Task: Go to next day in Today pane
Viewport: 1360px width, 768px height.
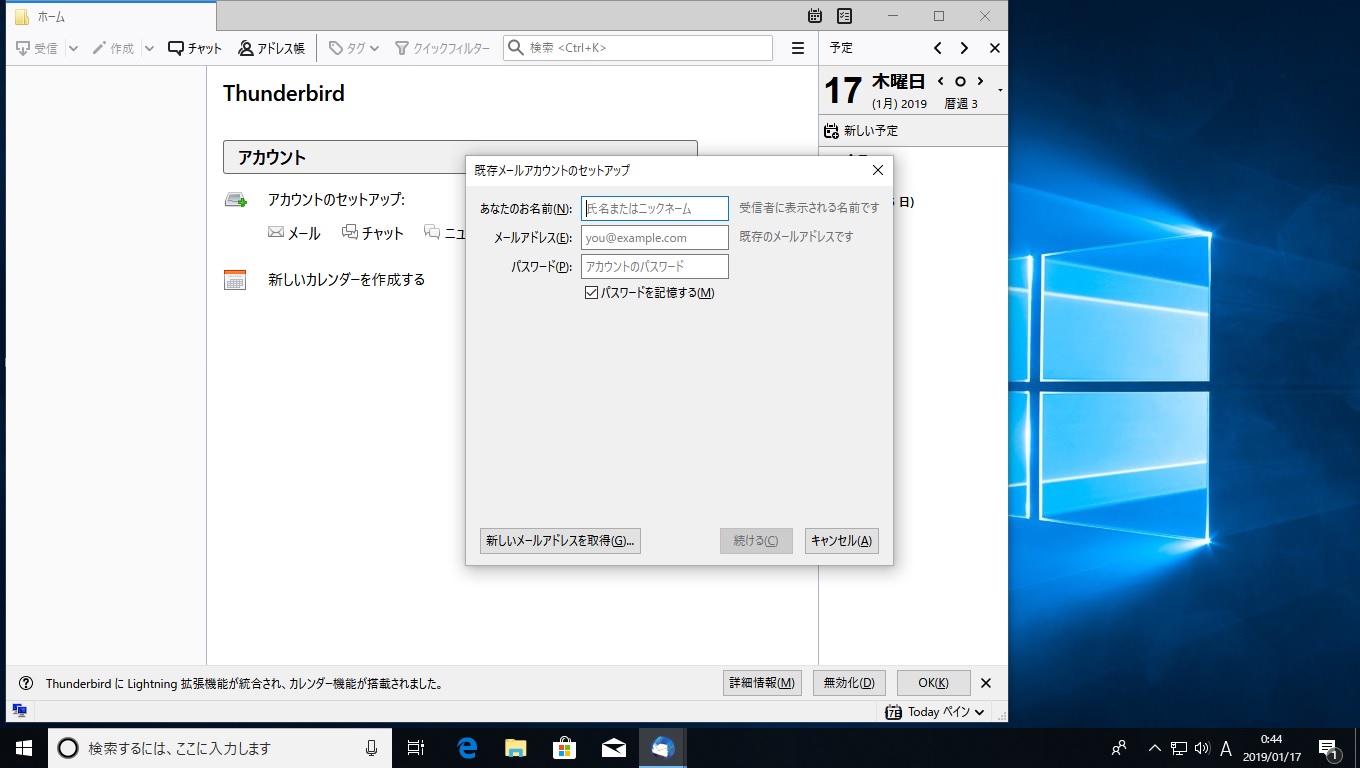Action: click(980, 82)
